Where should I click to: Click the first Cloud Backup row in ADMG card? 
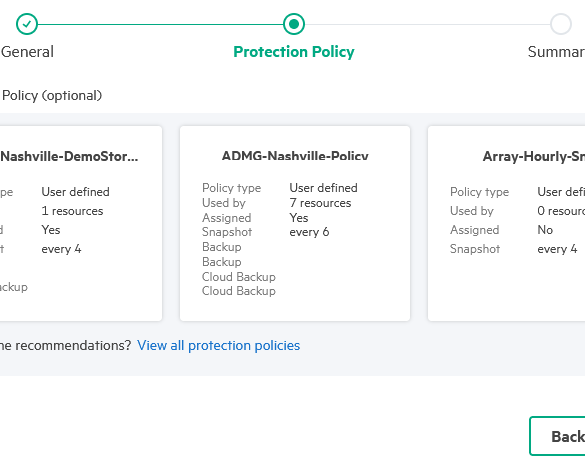pyautogui.click(x=239, y=277)
